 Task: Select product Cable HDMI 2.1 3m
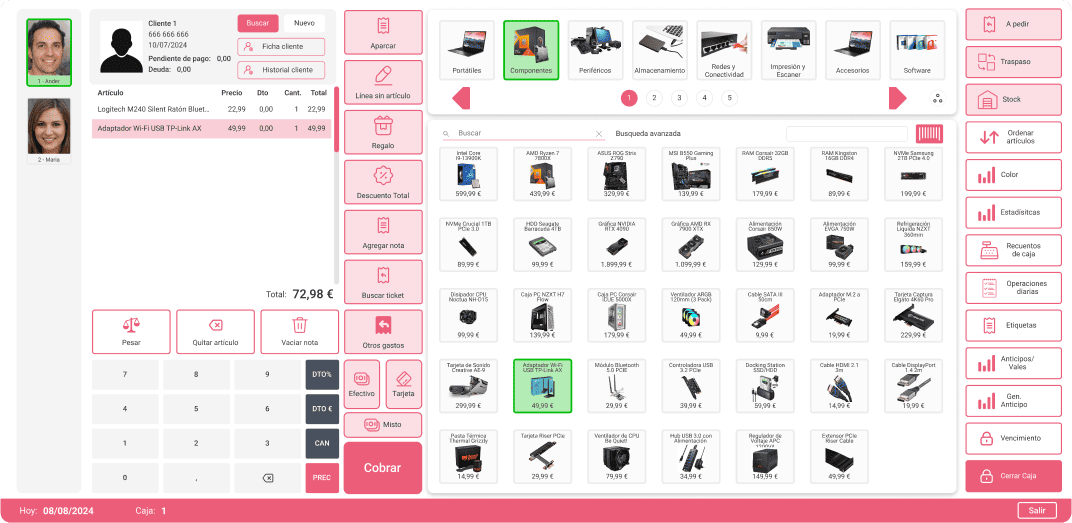[x=840, y=386]
